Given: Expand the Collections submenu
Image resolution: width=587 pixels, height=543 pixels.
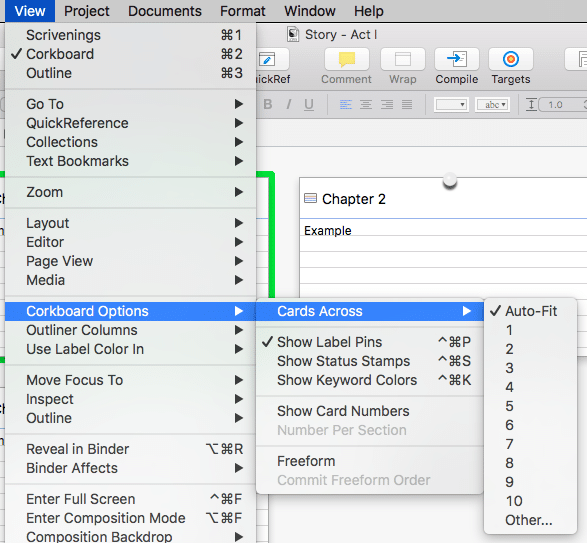Looking at the screenshot, I should [130, 142].
